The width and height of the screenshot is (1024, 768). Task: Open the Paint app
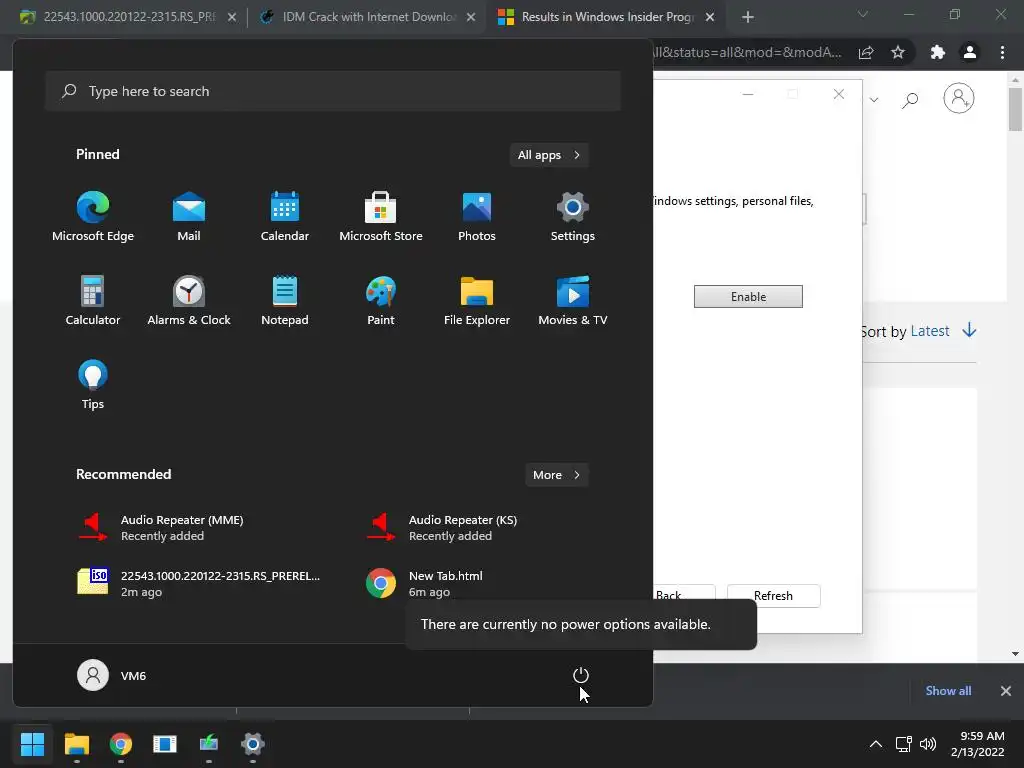pos(381,300)
